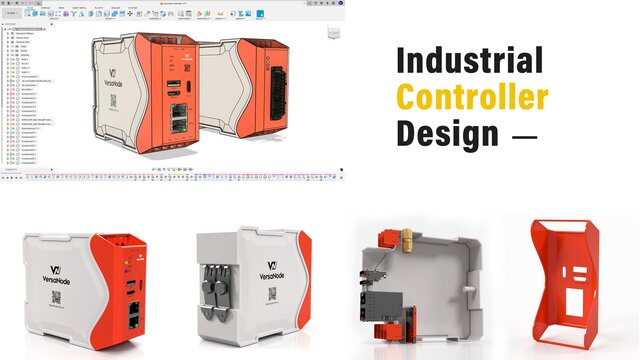This screenshot has height=360, width=640.
Task: Jump timeline to the end
Action: [x=21, y=178]
